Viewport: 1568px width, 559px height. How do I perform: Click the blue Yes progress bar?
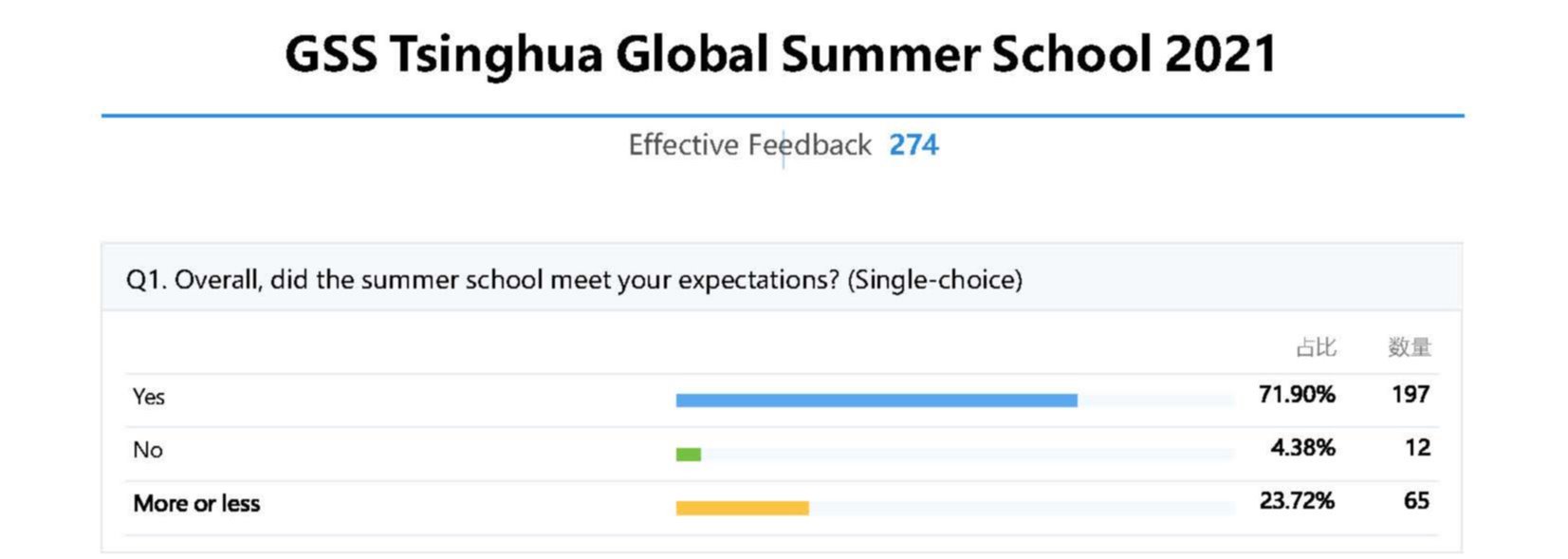(876, 401)
